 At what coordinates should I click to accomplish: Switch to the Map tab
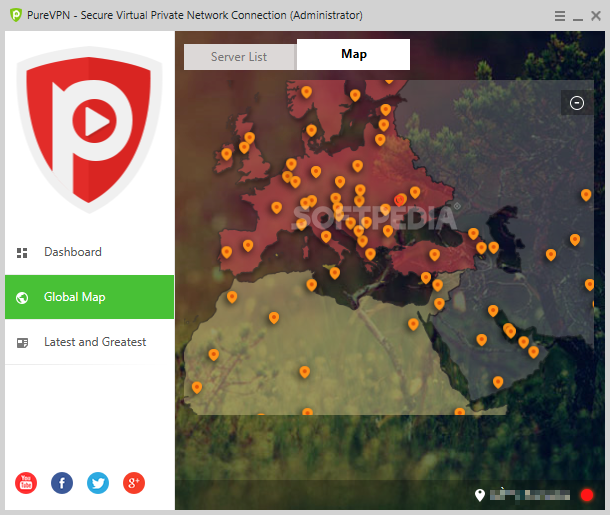pos(353,54)
